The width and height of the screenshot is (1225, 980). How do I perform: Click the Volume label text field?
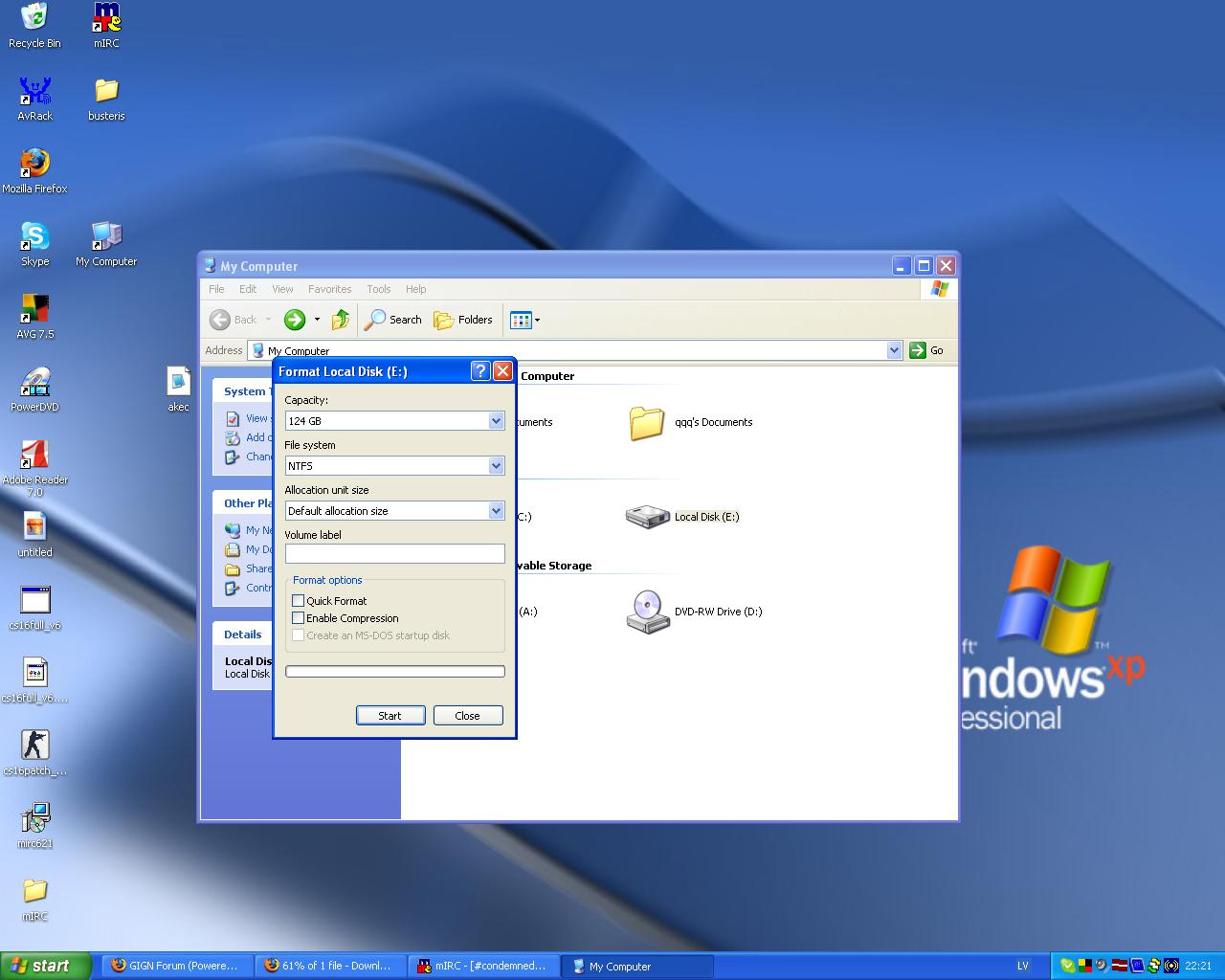pos(394,553)
